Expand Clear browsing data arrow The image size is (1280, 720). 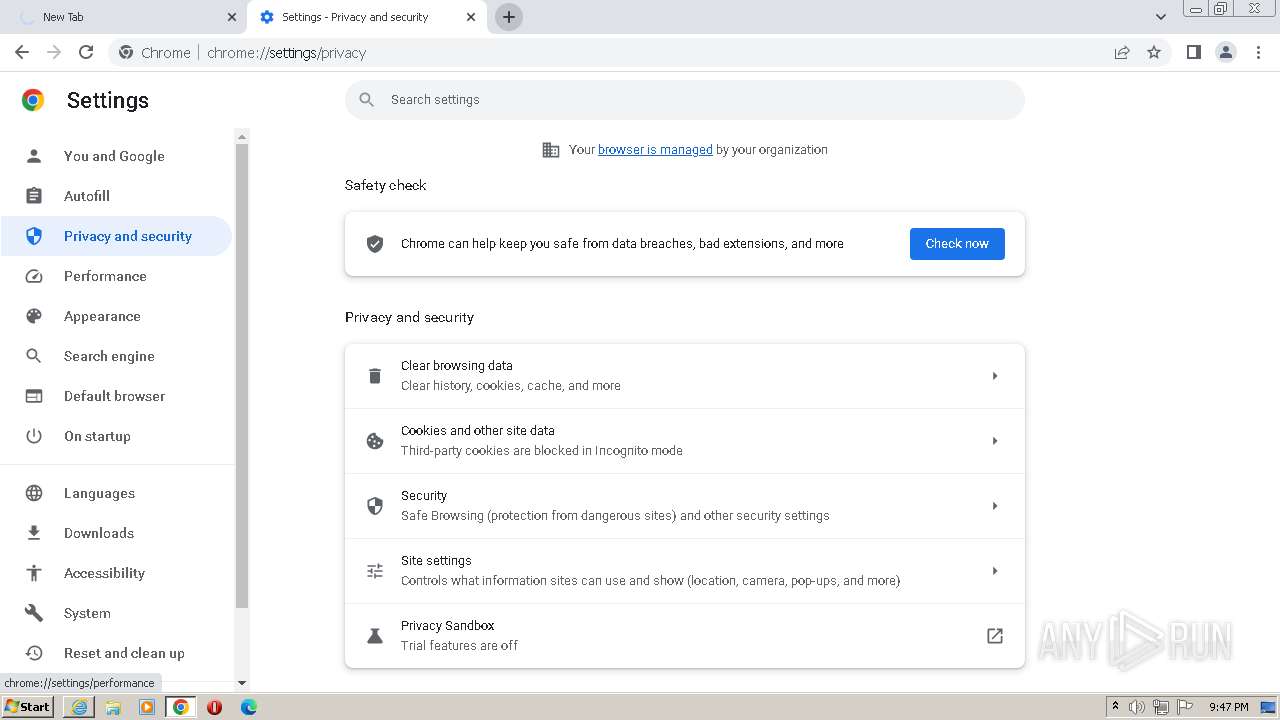click(995, 376)
